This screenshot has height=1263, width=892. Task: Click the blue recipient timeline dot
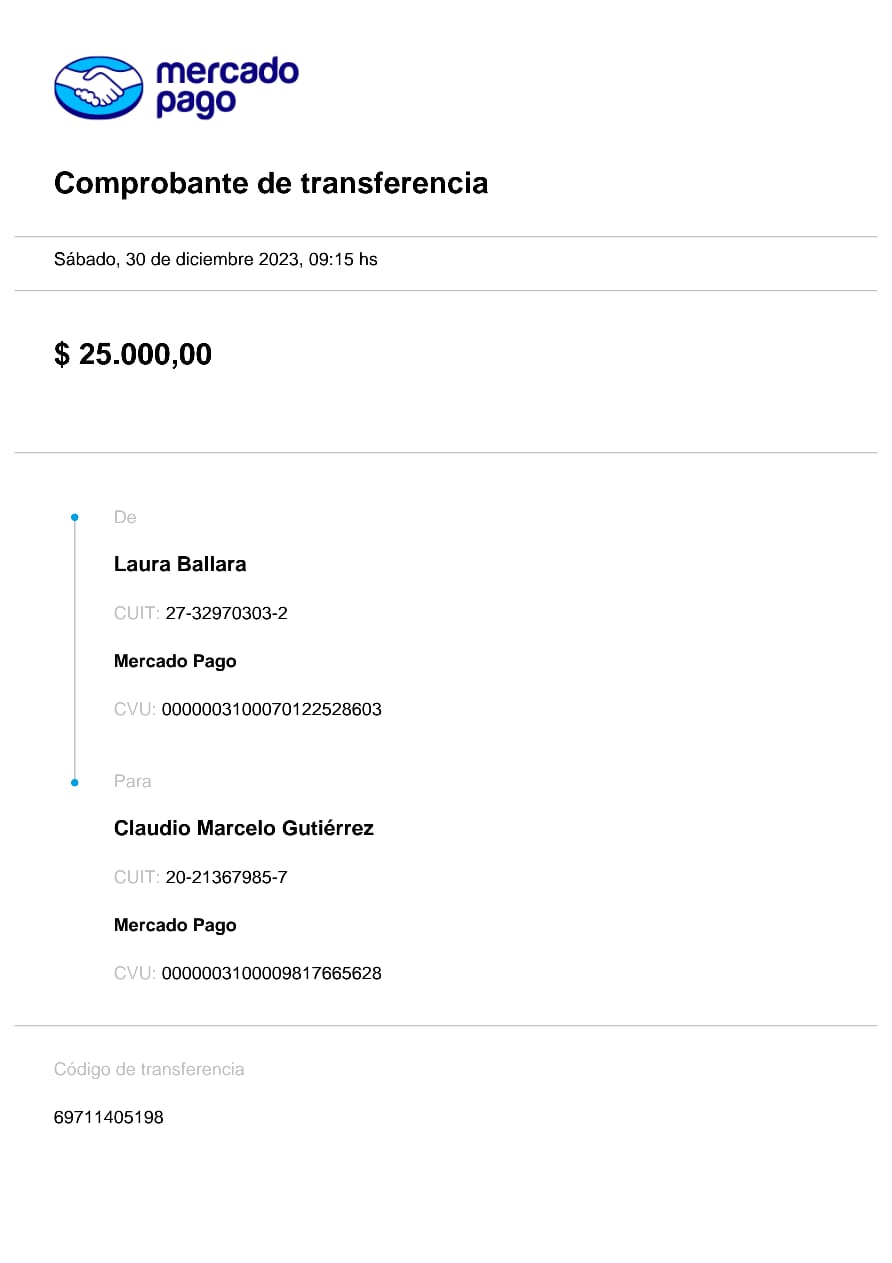[75, 782]
